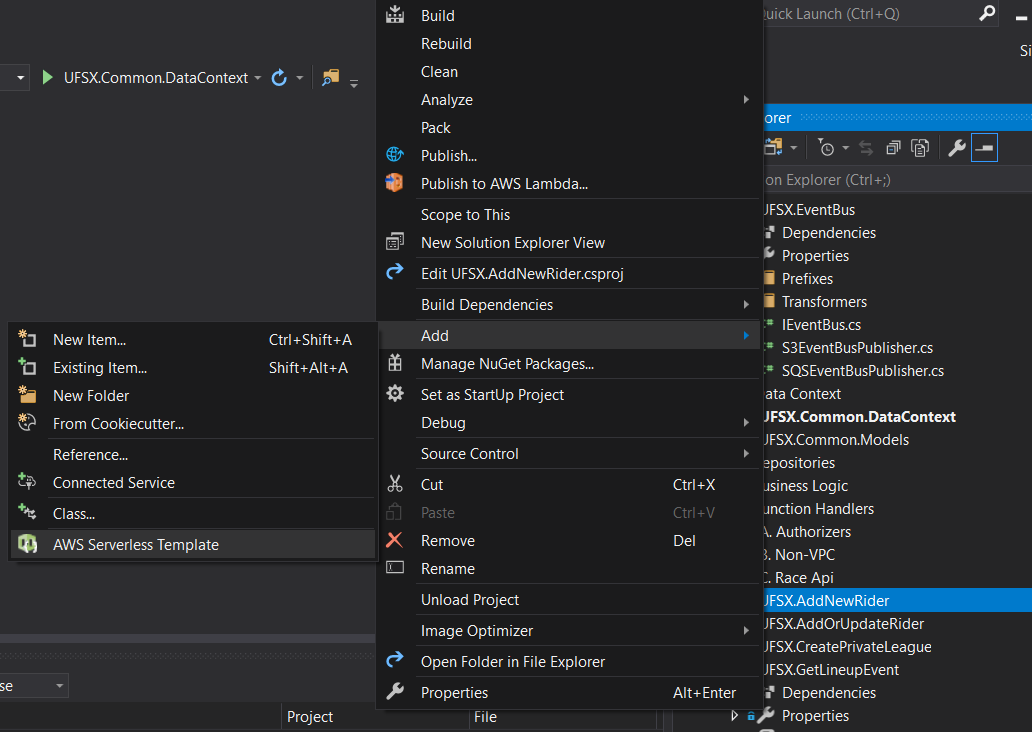Run the UFSX.Common.DataContext project
Screen dimensions: 1032x732
(48, 77)
